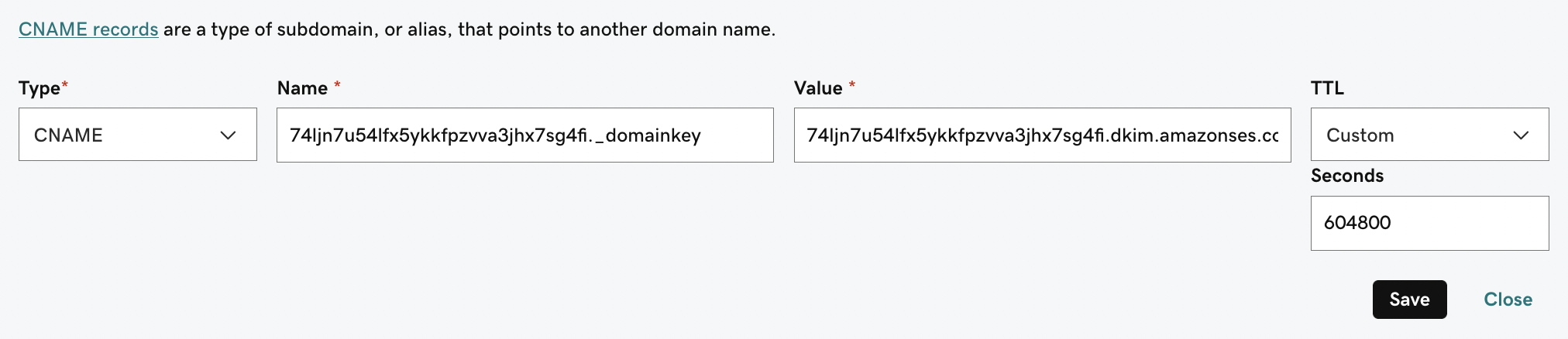Focus the Value field with dkim.amazonses
The width and height of the screenshot is (1568, 339).
(1042, 135)
